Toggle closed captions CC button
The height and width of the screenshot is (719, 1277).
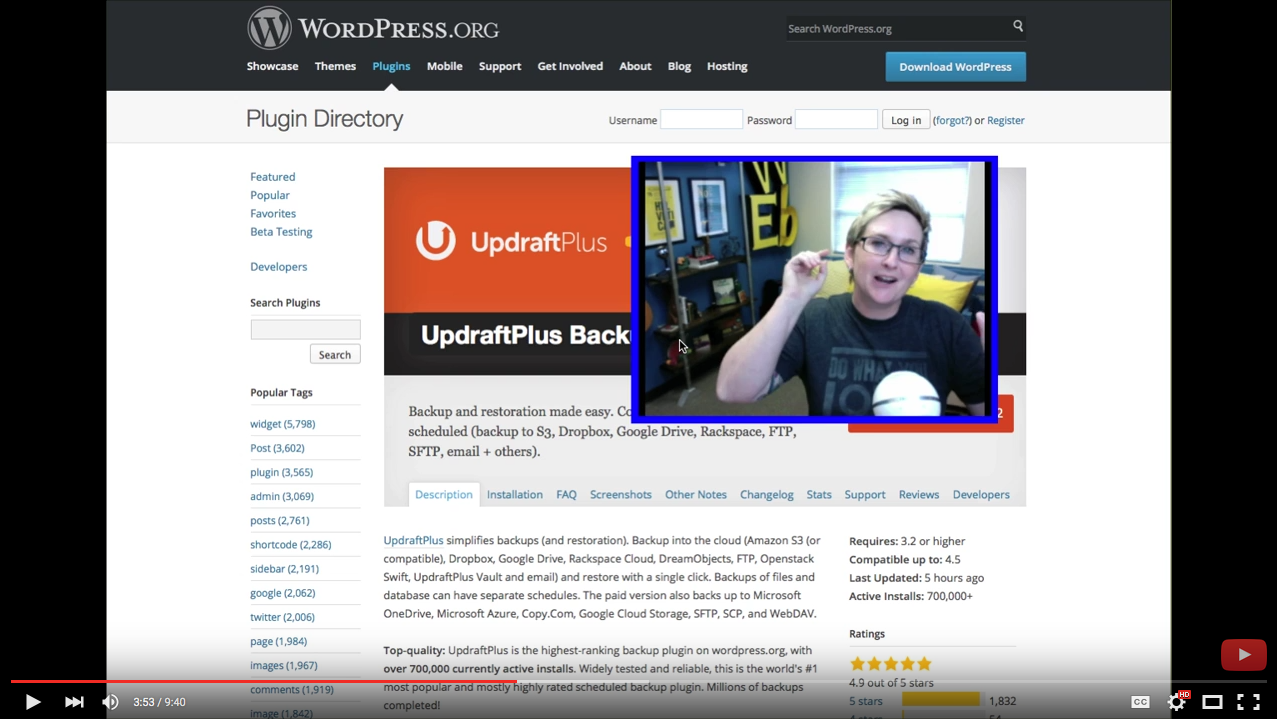(x=1140, y=702)
